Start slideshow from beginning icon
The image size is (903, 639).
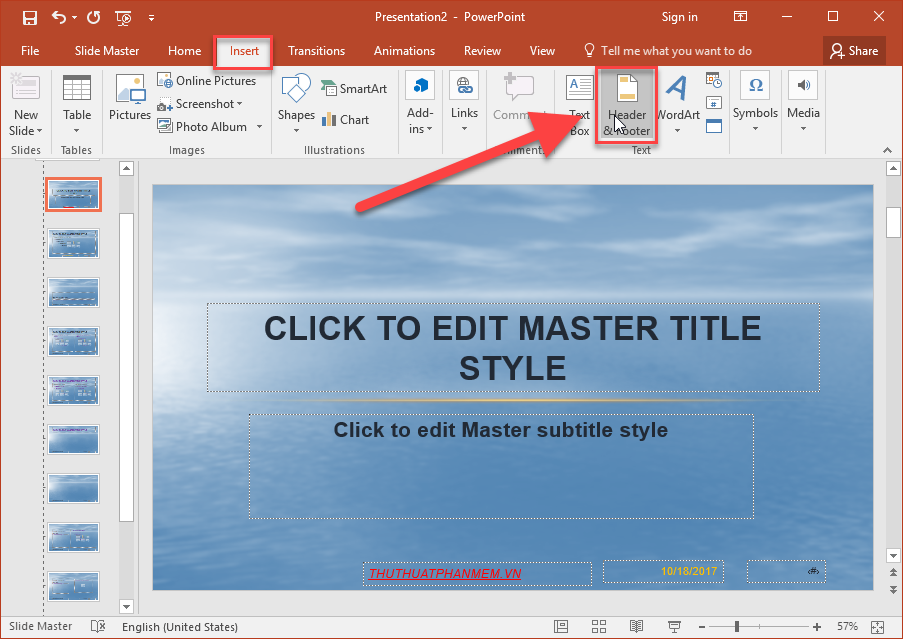pos(123,18)
